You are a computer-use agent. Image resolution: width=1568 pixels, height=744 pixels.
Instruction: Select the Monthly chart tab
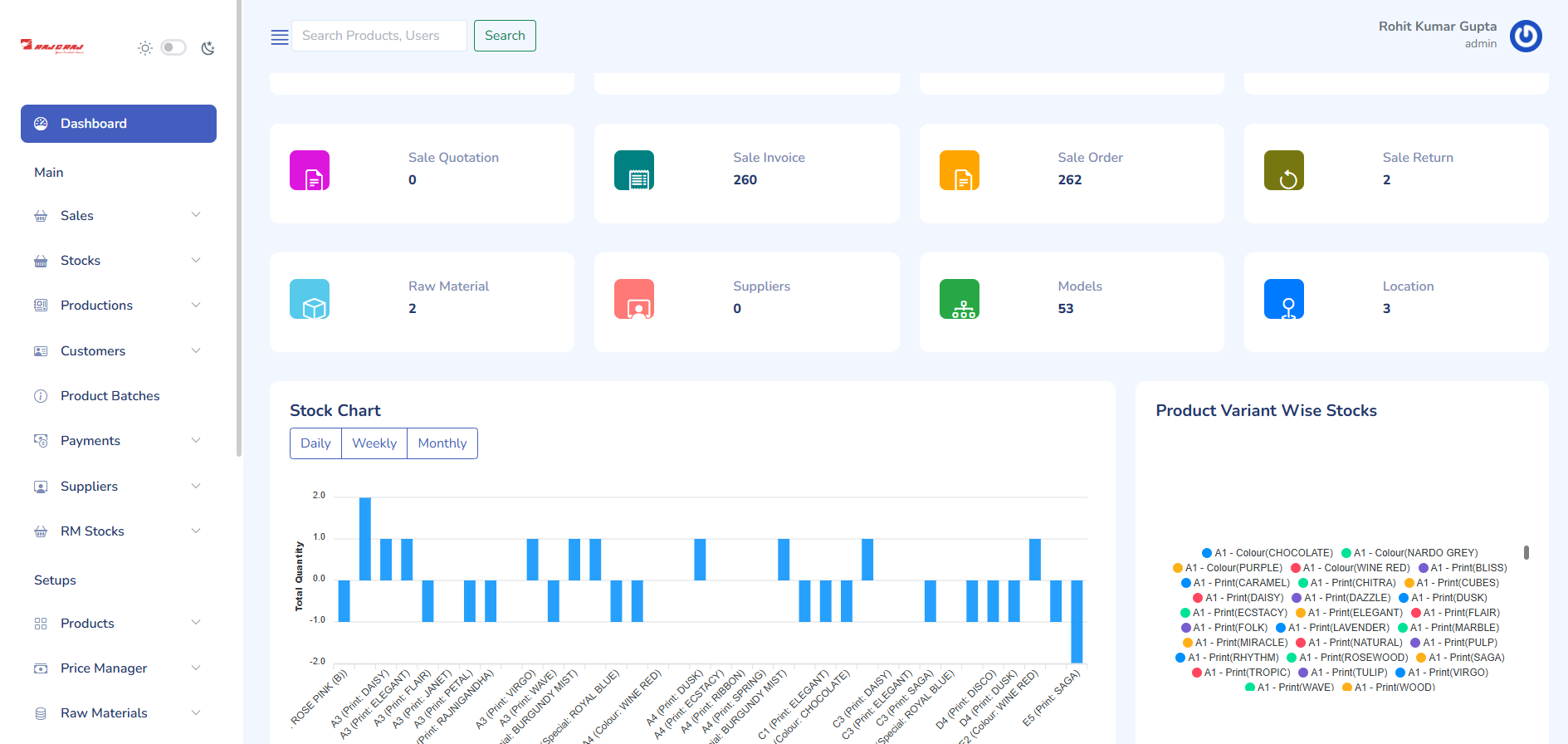442,443
